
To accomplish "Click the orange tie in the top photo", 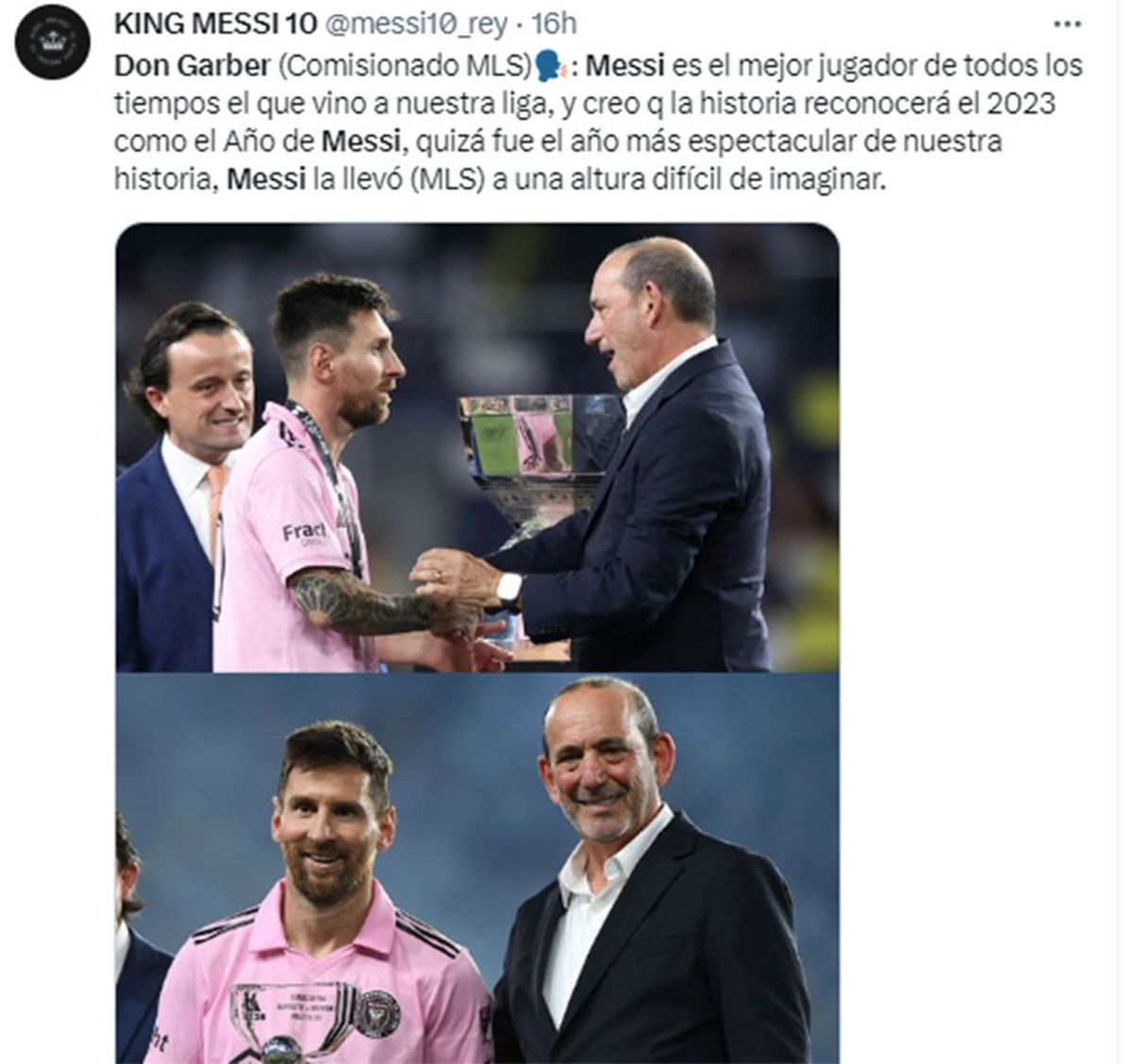I will [x=215, y=509].
